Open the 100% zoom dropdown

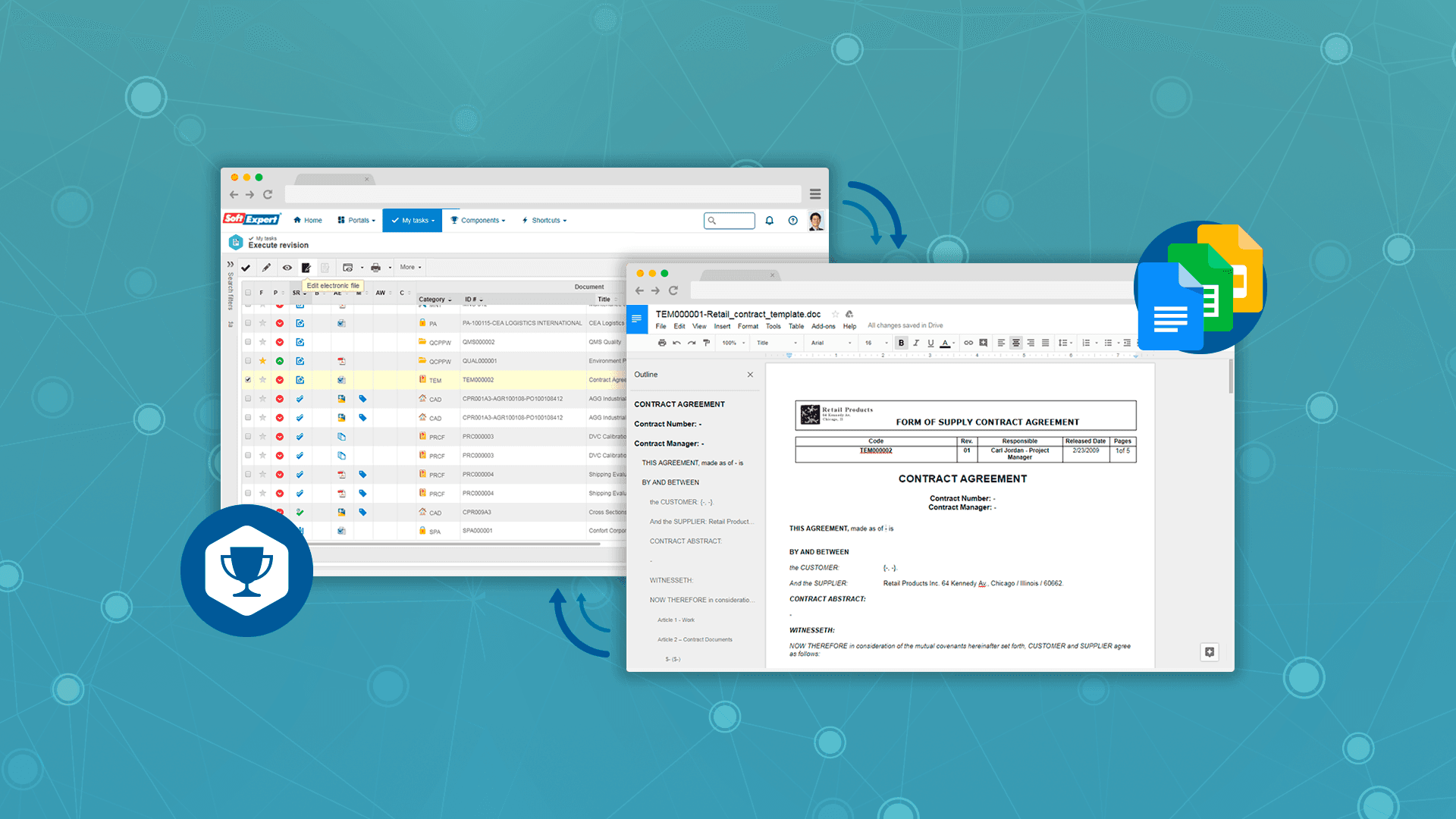click(733, 343)
